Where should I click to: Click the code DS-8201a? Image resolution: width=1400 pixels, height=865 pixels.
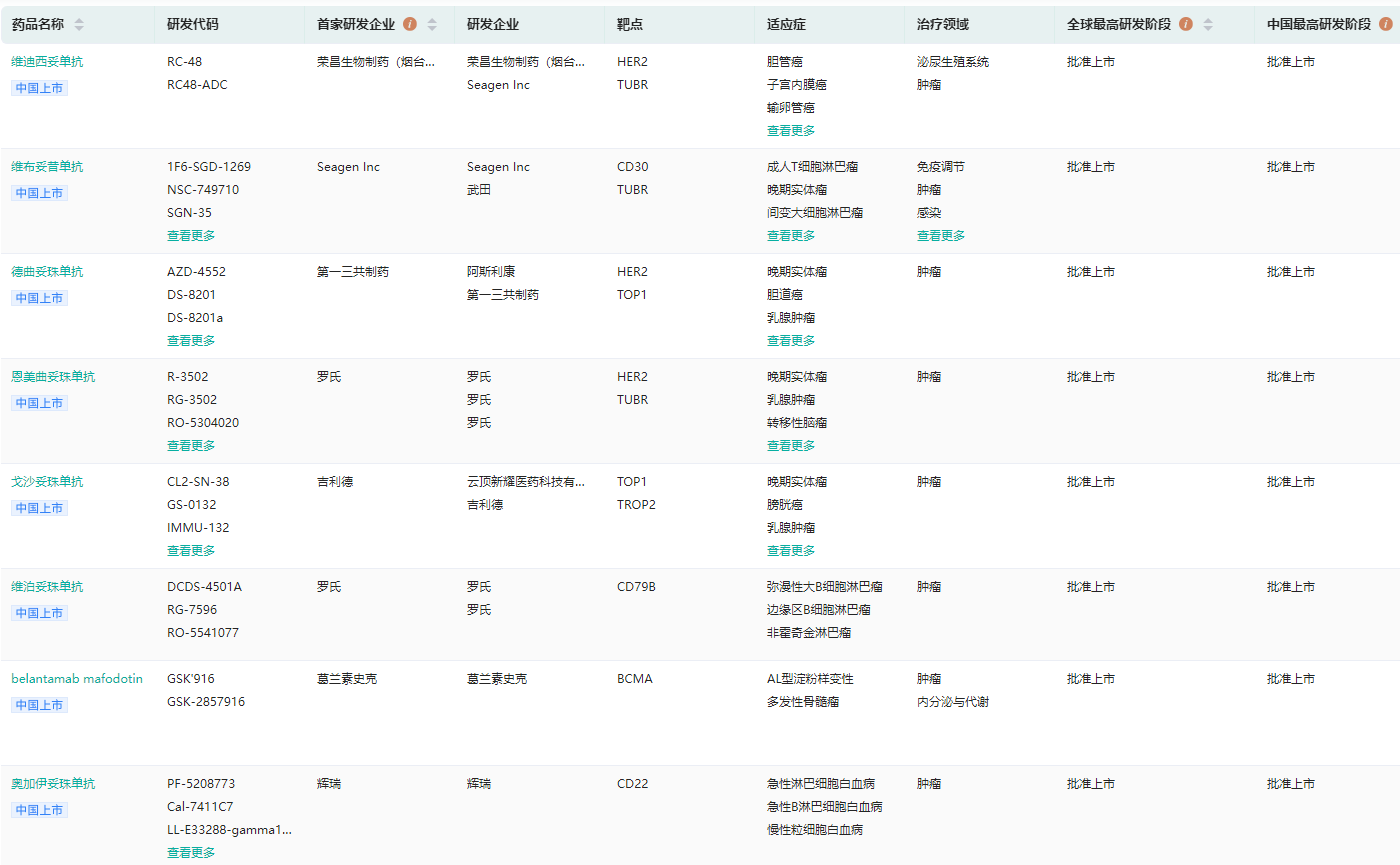tap(195, 318)
